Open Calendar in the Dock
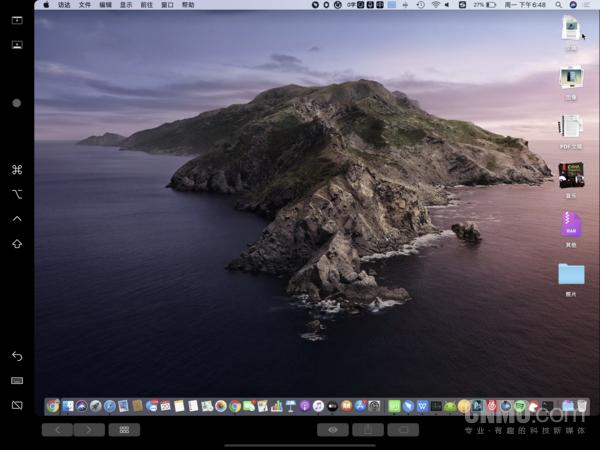The height and width of the screenshot is (450, 600). pos(165,406)
